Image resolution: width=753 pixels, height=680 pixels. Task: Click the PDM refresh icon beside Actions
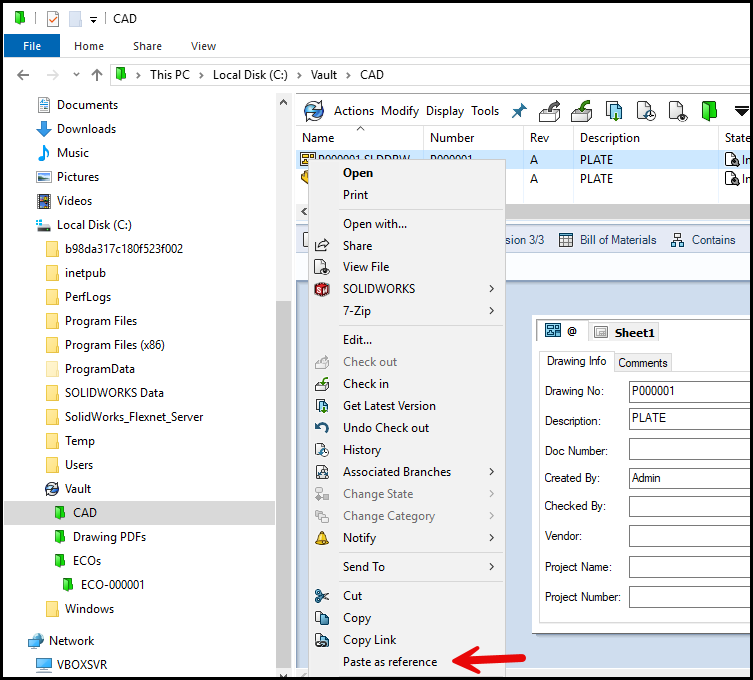coord(314,111)
